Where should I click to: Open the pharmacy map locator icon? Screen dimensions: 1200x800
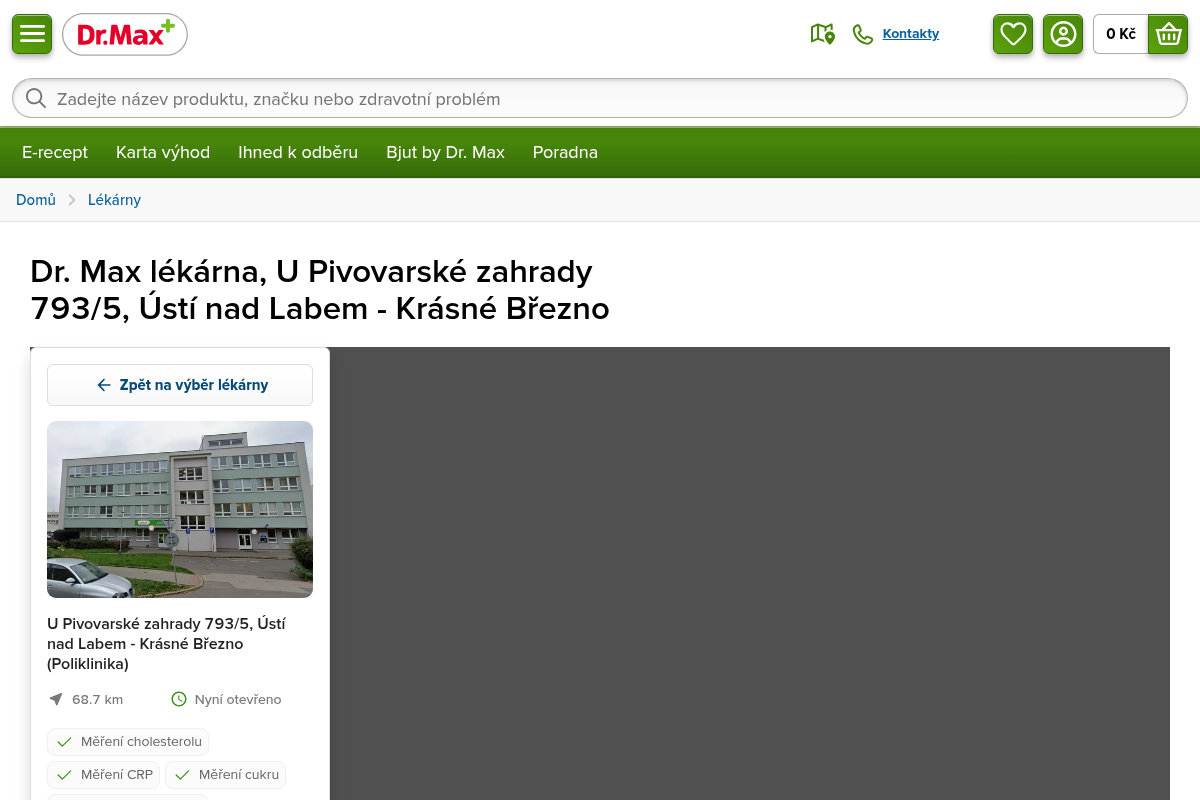[822, 34]
